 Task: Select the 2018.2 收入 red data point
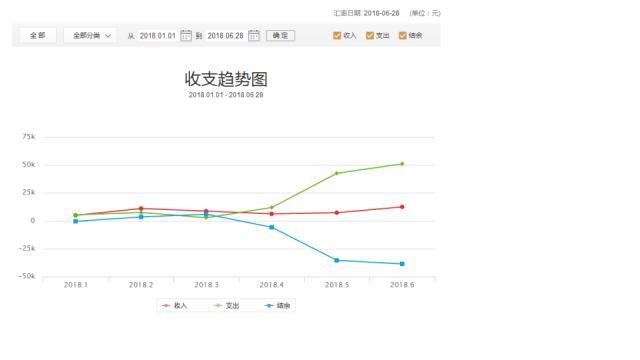(141, 209)
